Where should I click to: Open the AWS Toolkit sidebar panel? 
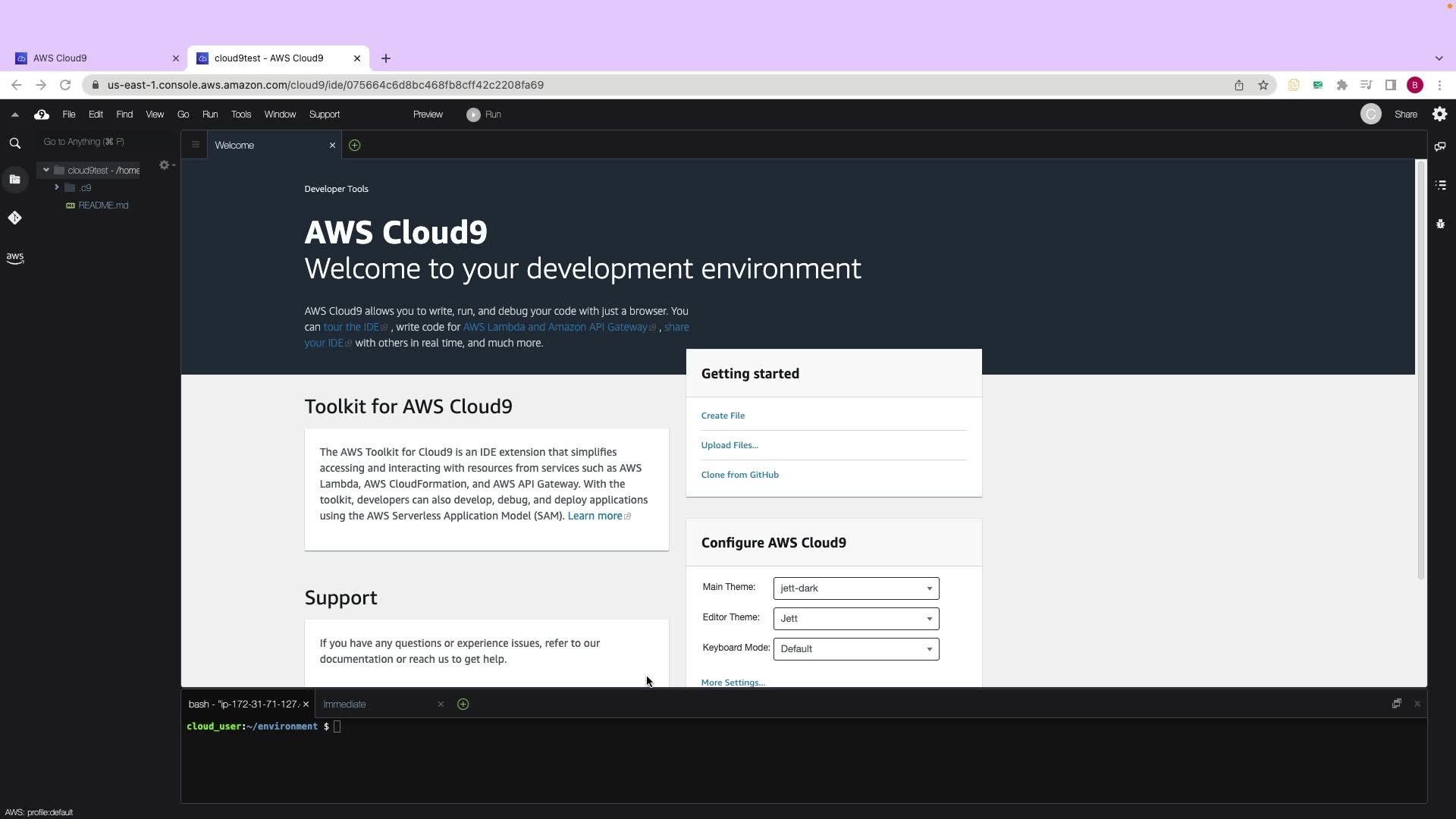[x=14, y=258]
